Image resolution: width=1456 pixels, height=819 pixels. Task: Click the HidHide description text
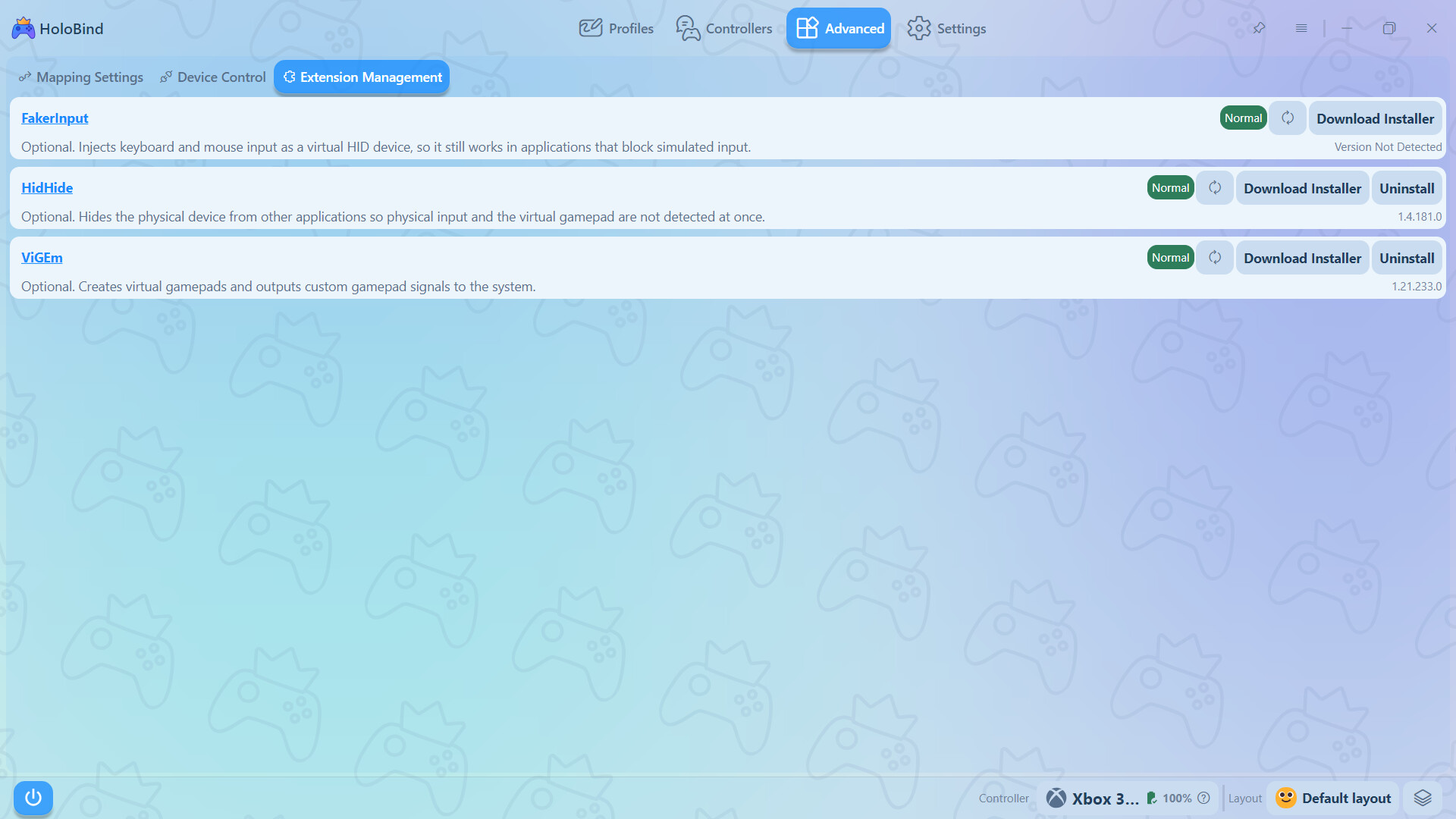click(393, 217)
